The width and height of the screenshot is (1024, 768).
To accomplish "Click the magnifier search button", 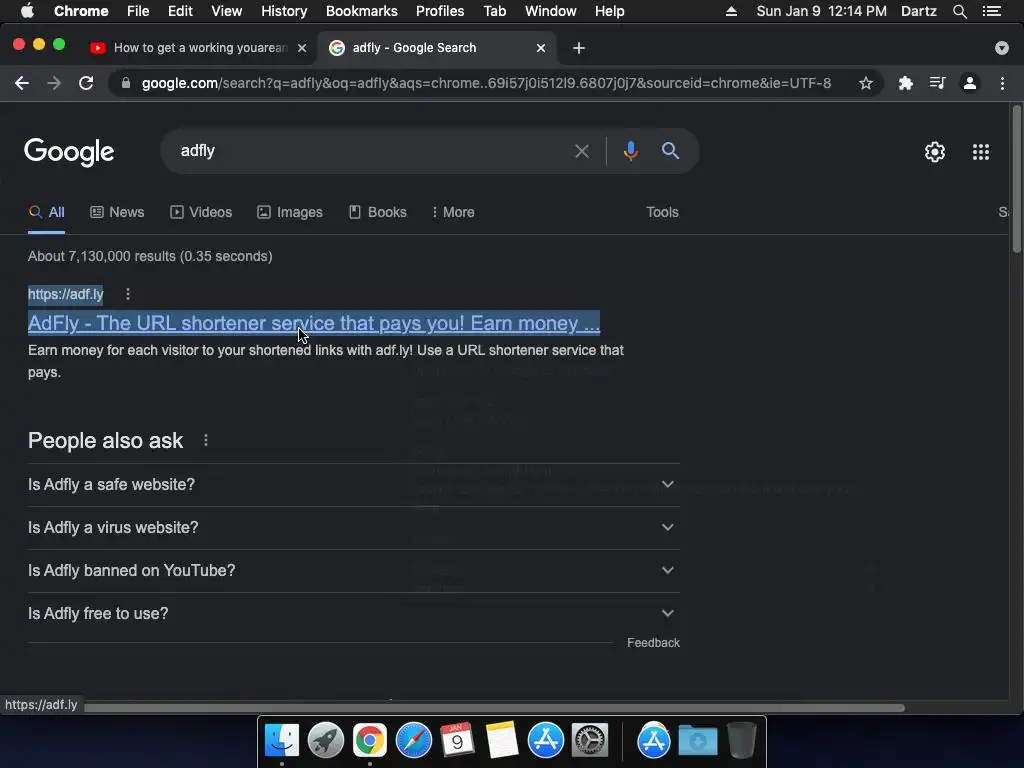I will pos(670,151).
